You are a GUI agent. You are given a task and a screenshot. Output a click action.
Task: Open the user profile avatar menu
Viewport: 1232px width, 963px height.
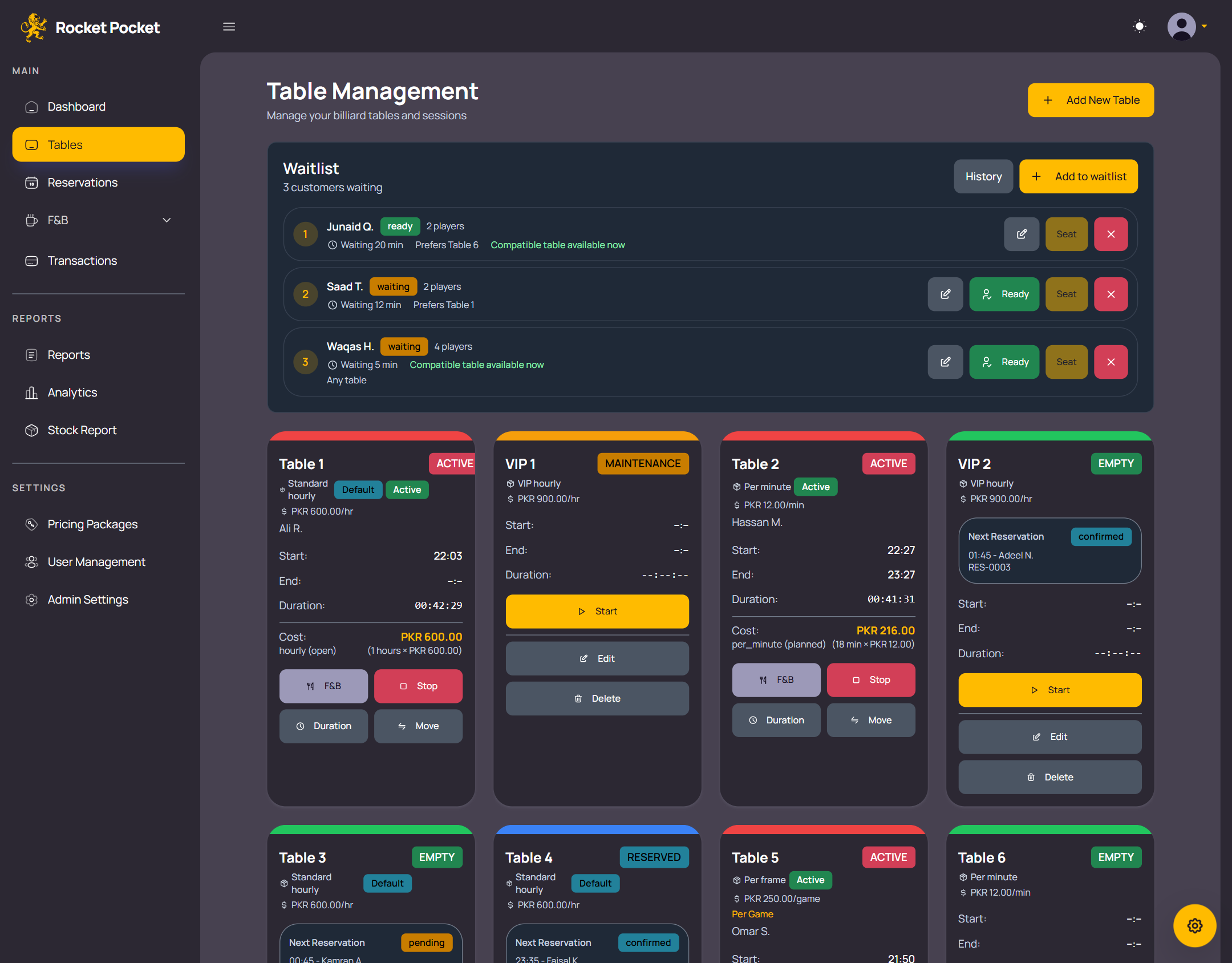pos(1187,26)
